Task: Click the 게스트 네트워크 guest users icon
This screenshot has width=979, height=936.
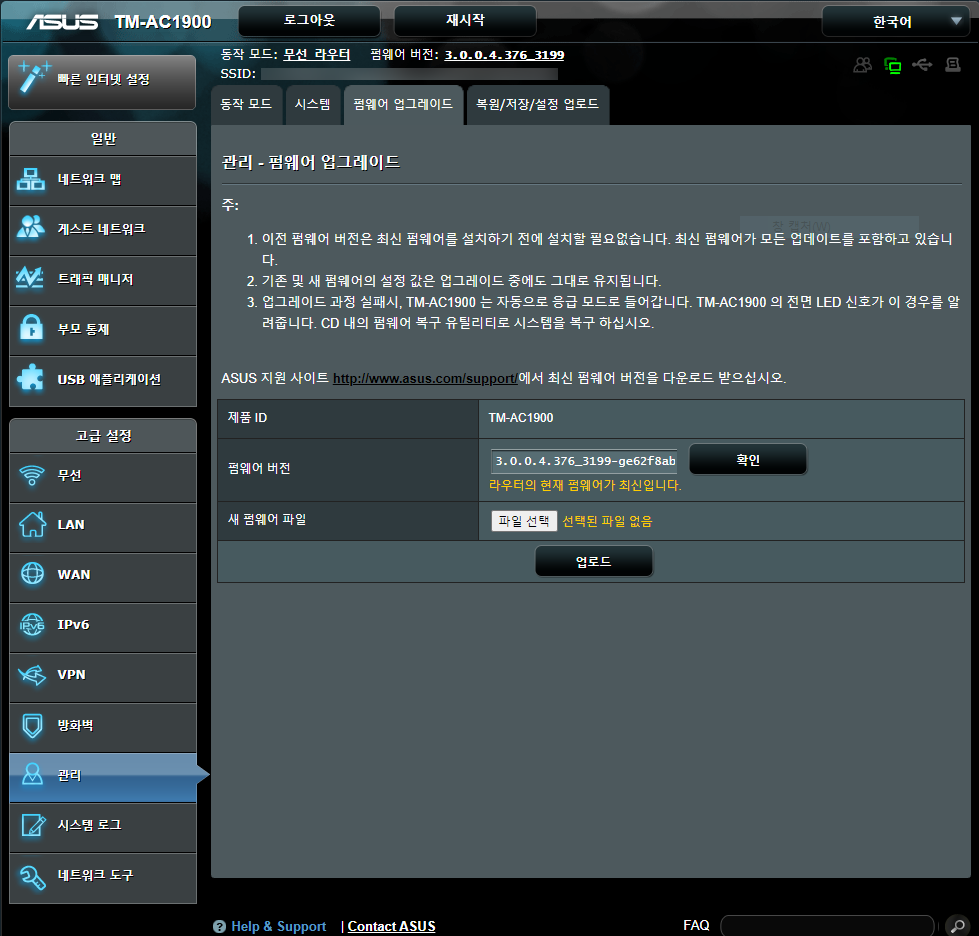Action: point(31,227)
